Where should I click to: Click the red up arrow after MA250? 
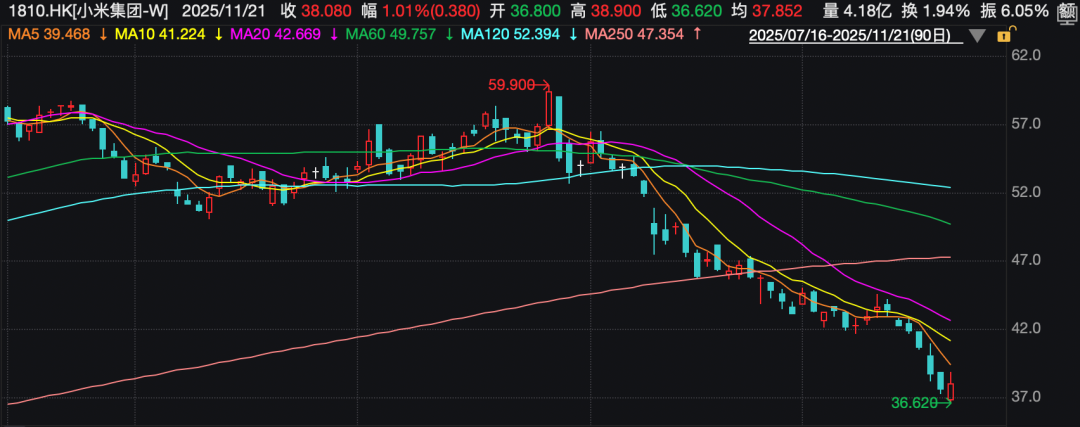coord(695,35)
